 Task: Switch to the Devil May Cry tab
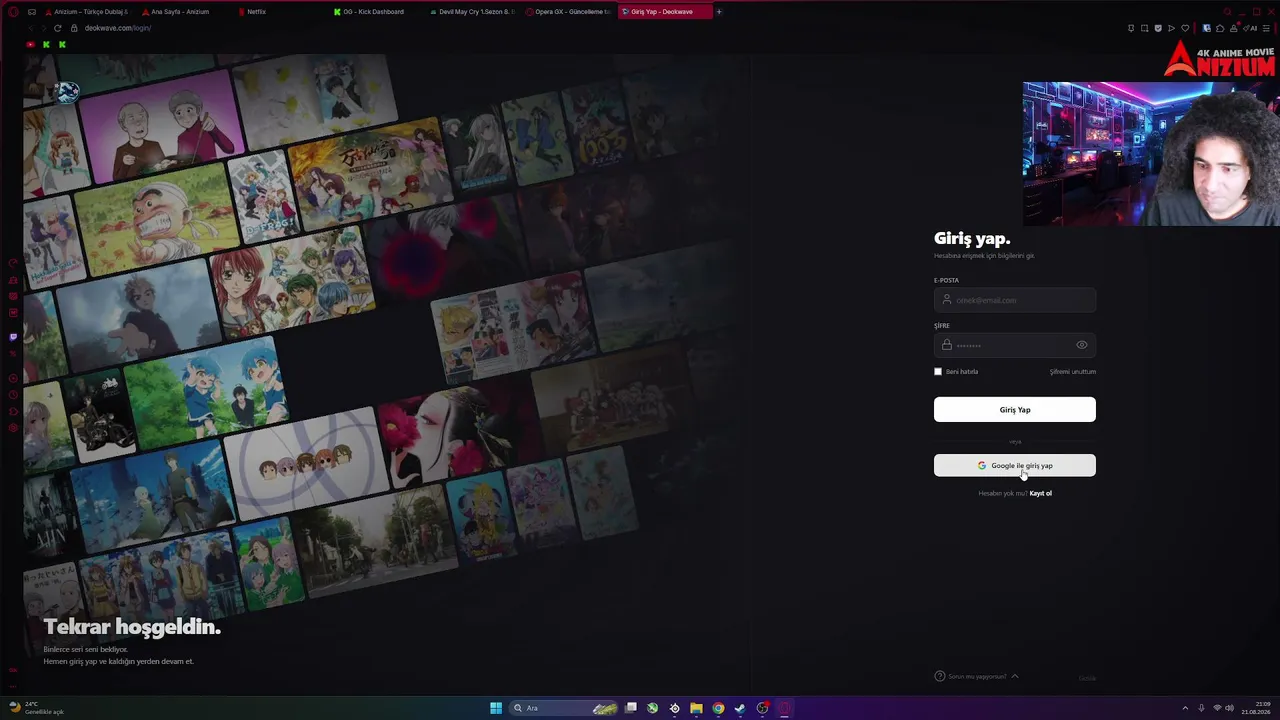474,12
